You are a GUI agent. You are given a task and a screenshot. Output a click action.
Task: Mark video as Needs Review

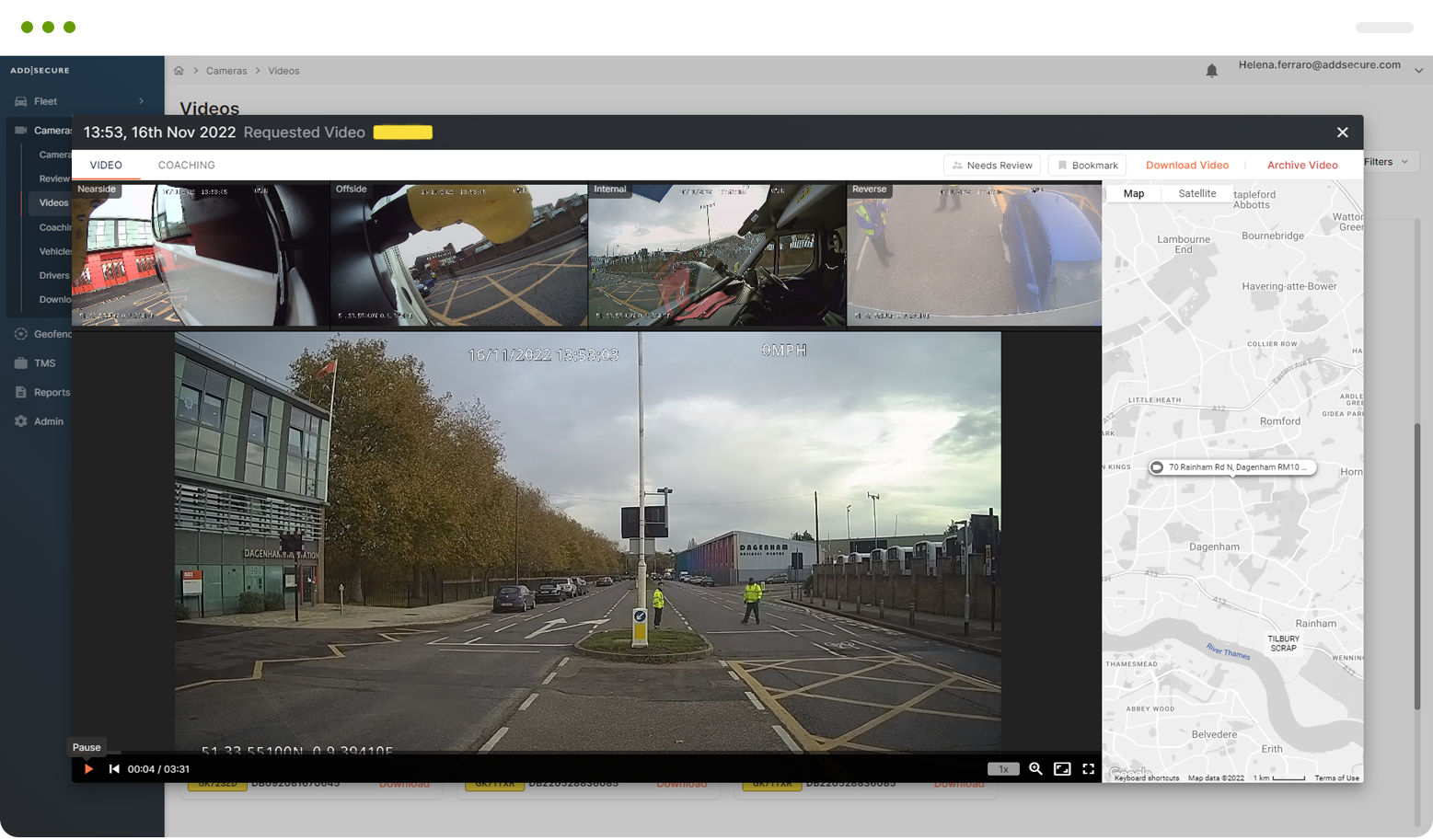(x=992, y=166)
